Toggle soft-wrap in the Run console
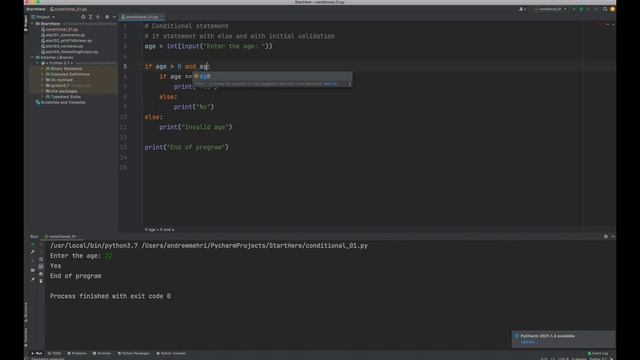The height and width of the screenshot is (360, 640). (40, 259)
